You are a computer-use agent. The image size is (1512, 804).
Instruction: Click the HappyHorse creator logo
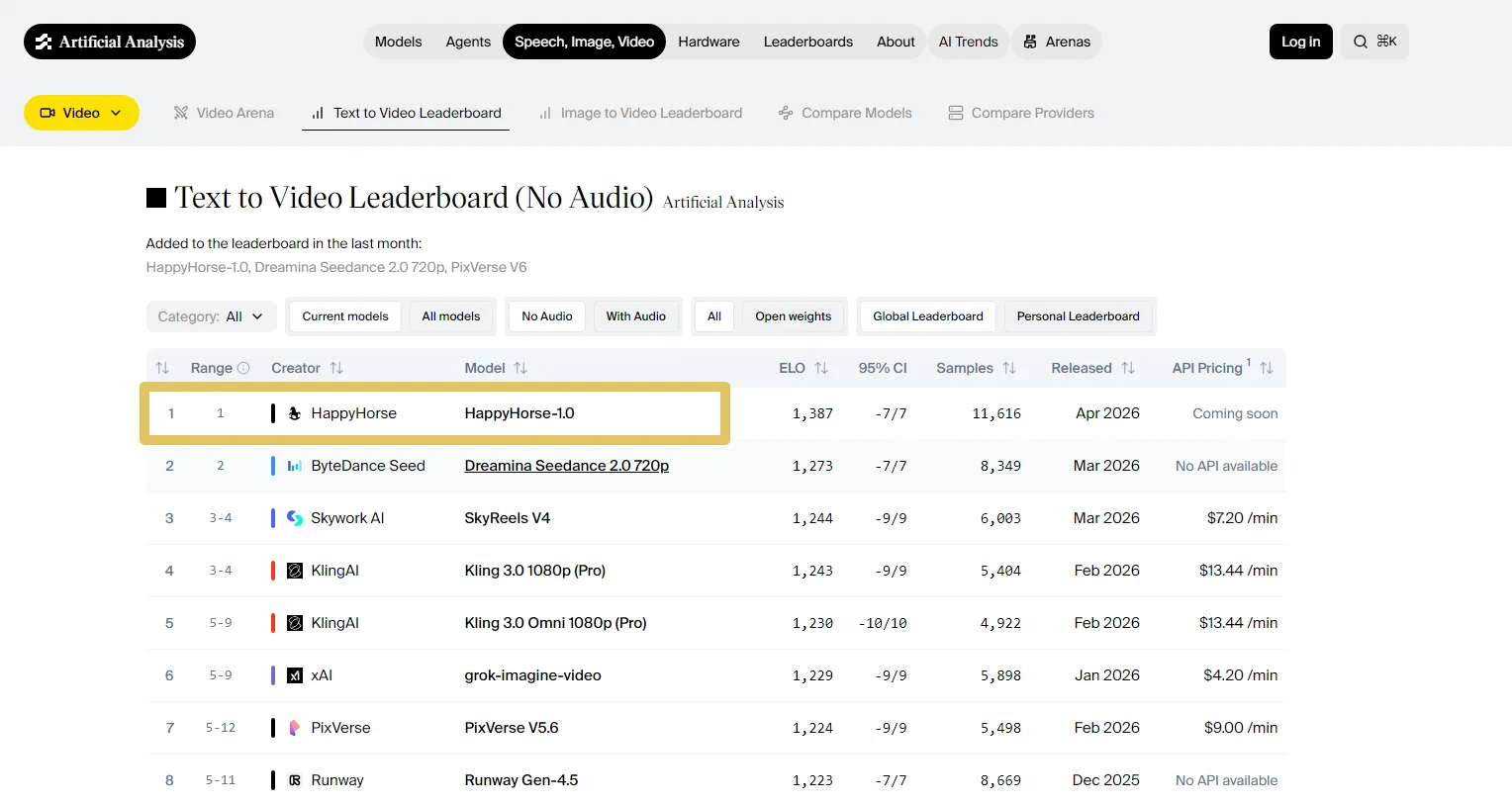295,413
